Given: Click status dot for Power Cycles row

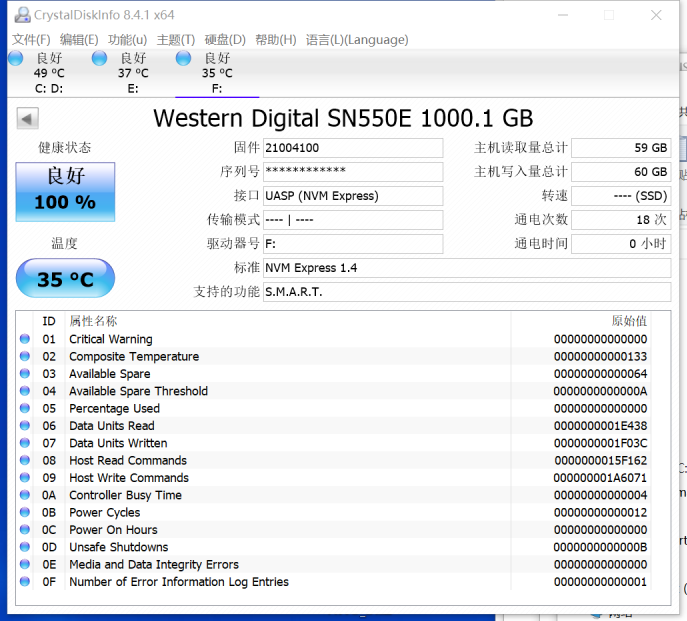Looking at the screenshot, I should [25, 512].
